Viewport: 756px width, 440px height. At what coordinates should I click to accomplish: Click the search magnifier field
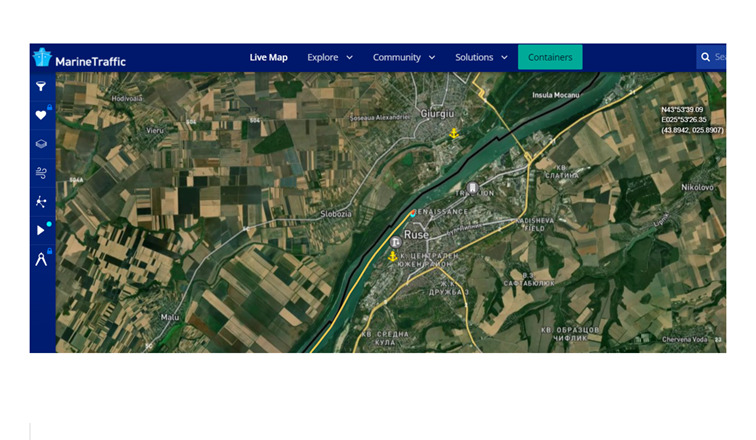click(x=711, y=58)
